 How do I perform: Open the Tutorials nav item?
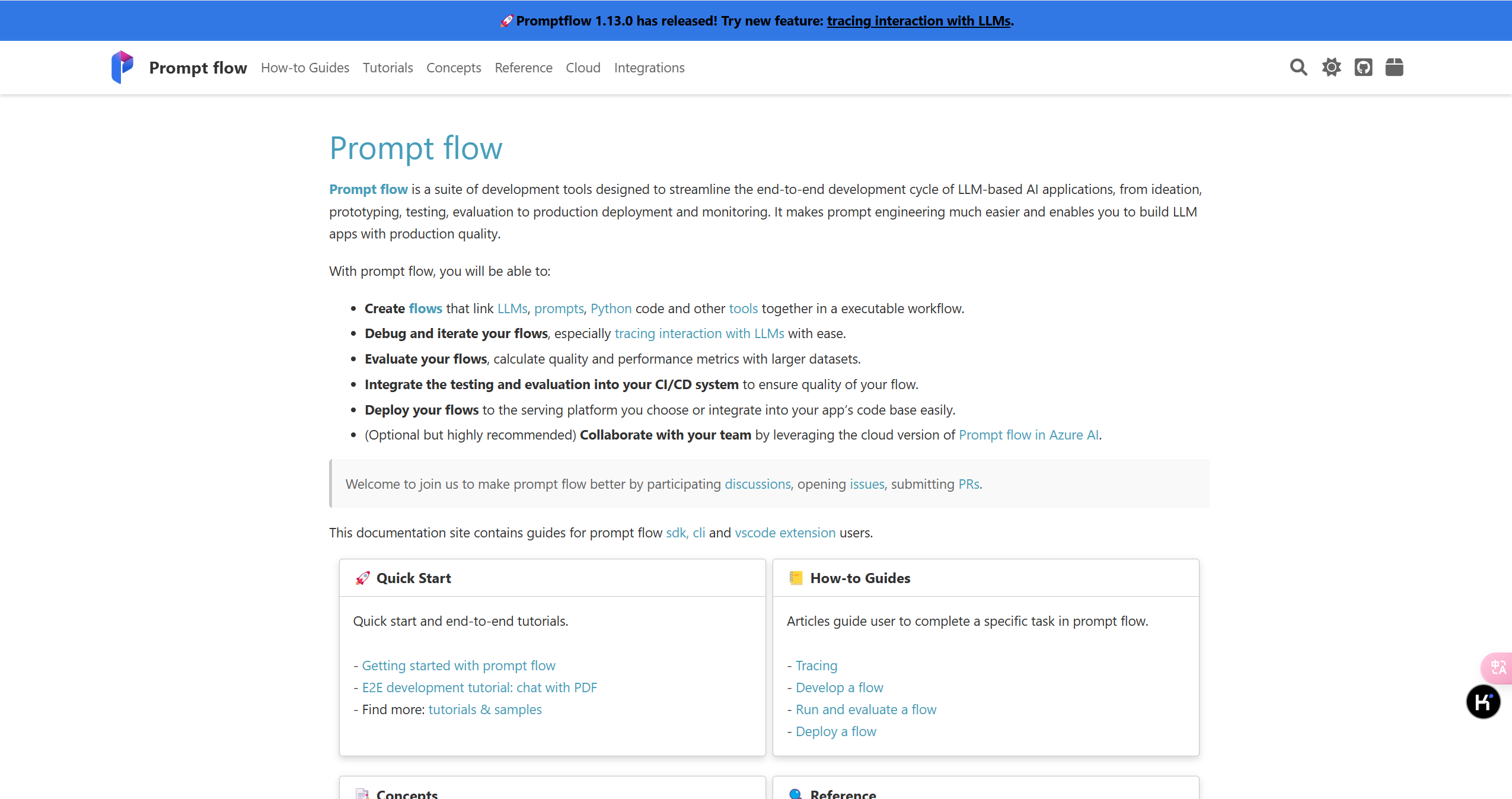tap(388, 68)
